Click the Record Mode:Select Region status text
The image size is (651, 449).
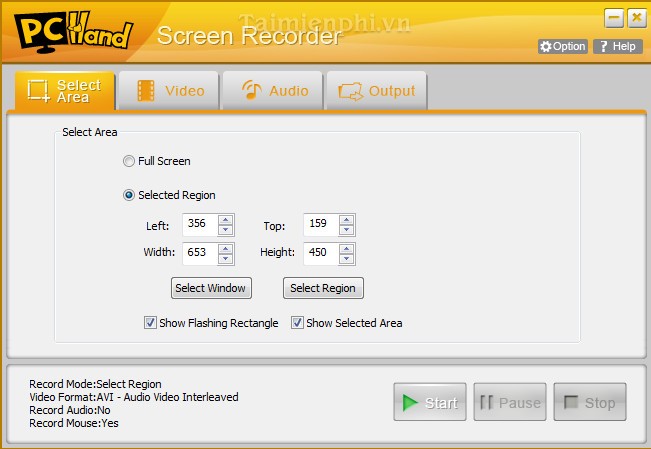click(x=95, y=384)
